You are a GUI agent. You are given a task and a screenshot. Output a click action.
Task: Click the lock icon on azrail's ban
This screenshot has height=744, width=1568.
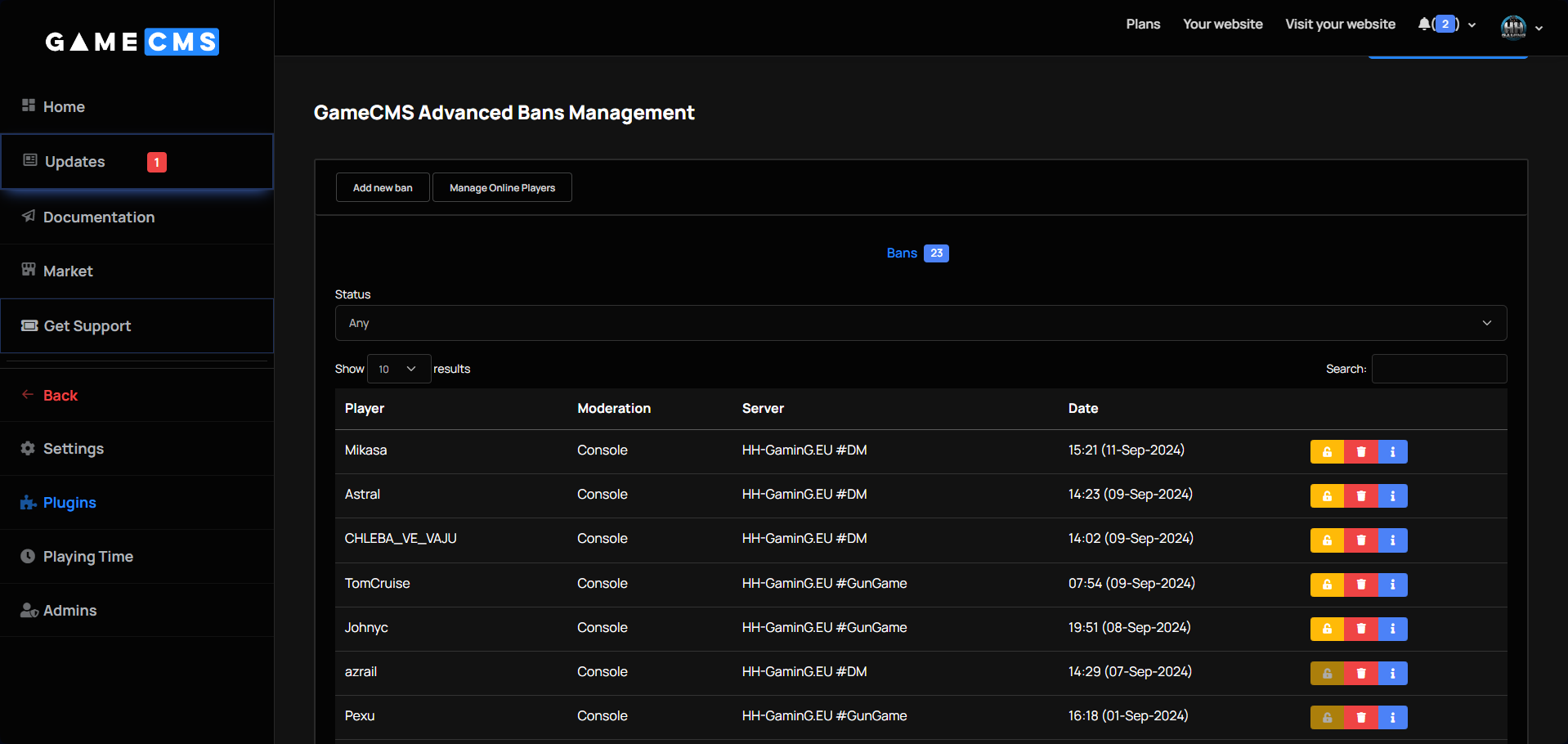[x=1326, y=673]
